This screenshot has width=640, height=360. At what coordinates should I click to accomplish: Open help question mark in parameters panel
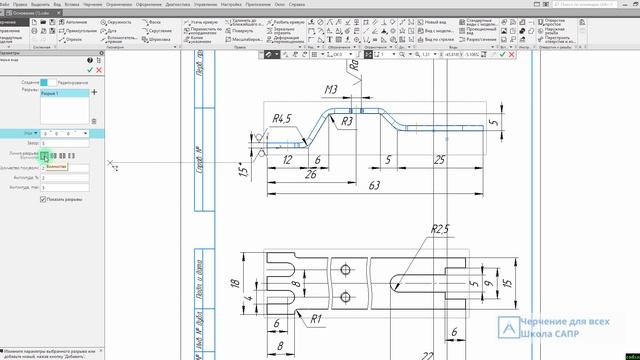(x=90, y=60)
